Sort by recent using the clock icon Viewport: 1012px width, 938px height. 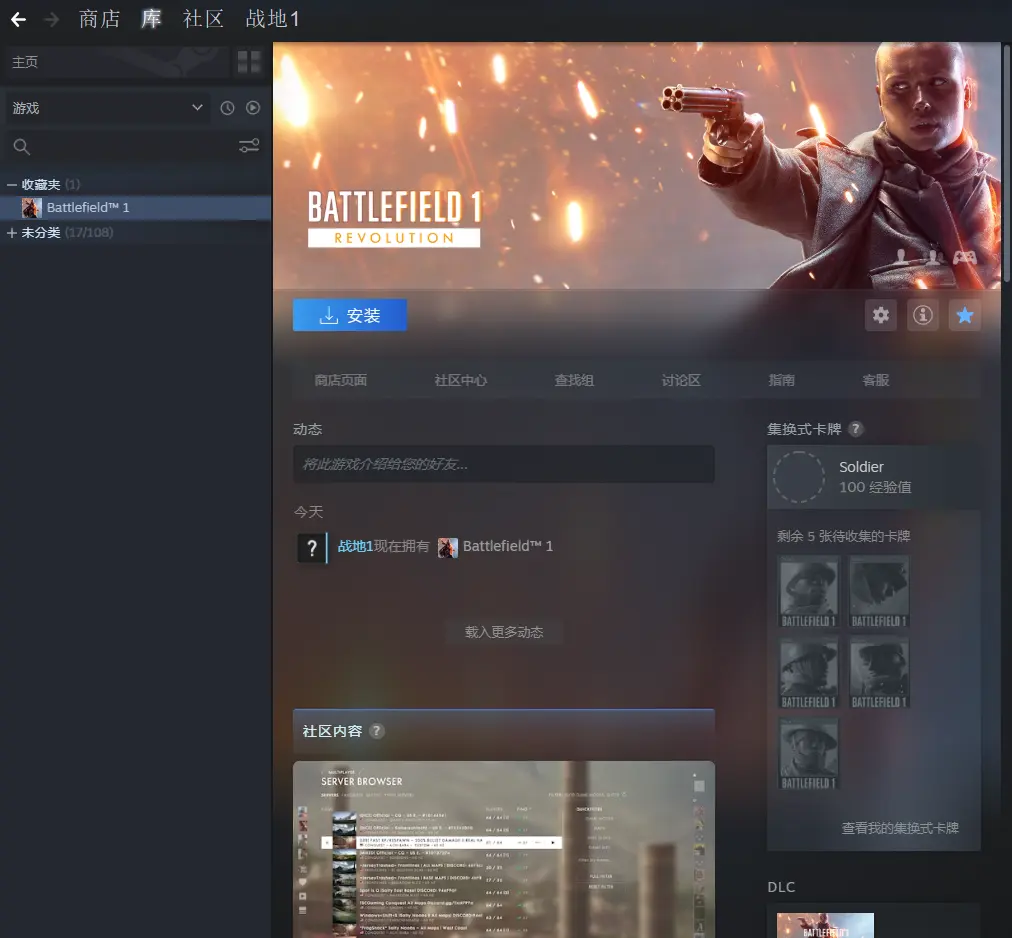[x=227, y=108]
